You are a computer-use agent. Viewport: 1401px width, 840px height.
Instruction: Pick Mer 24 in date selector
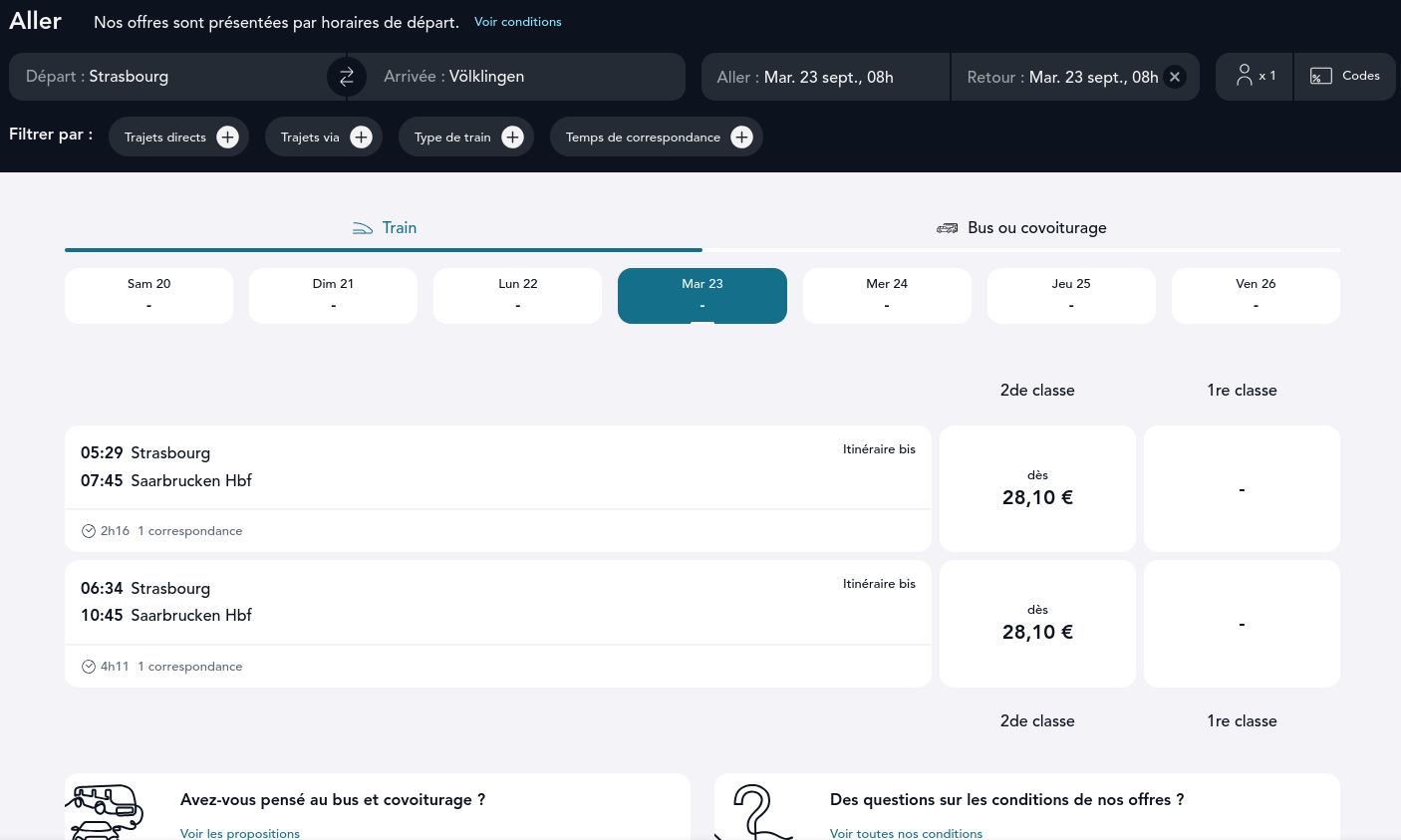pos(887,295)
